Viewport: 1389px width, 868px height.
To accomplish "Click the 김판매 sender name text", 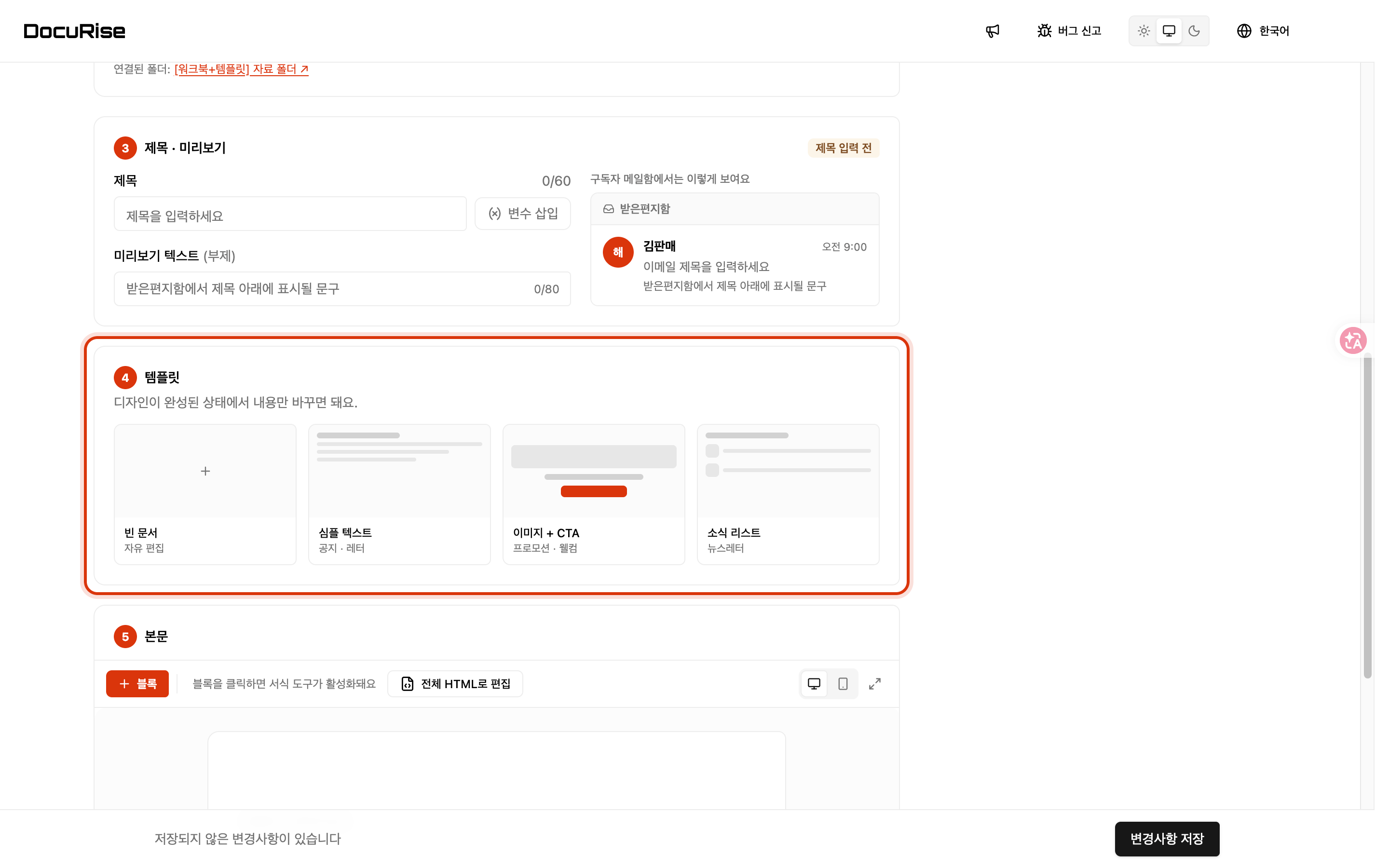I will [659, 246].
